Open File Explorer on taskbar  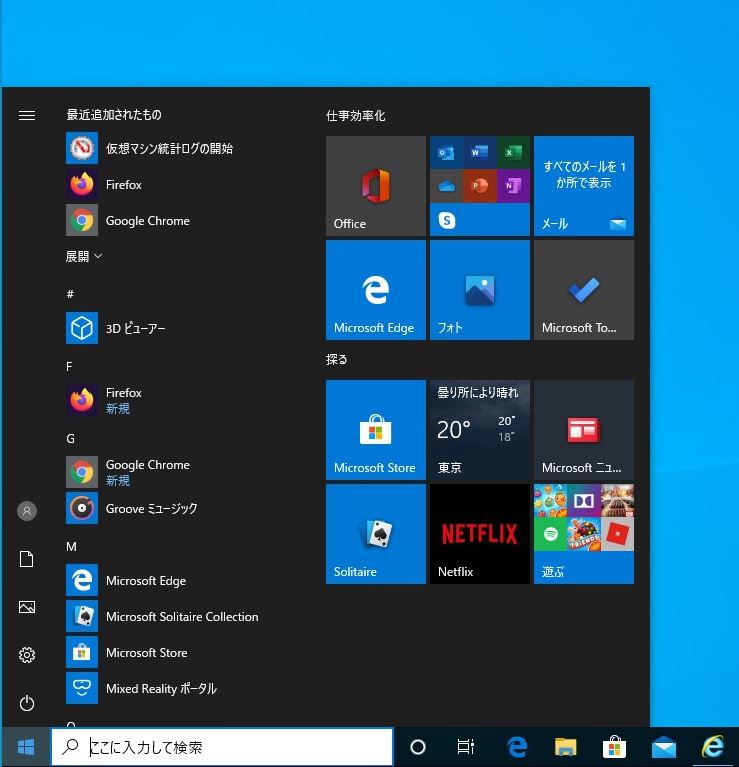[x=565, y=747]
